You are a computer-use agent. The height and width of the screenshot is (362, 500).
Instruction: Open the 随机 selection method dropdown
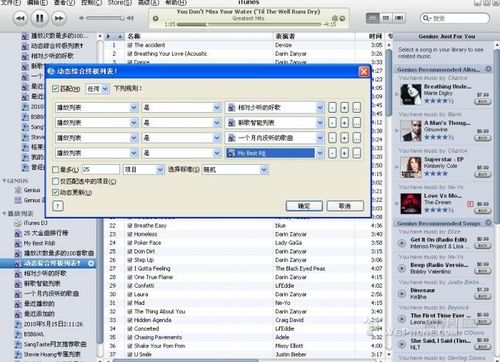235,170
